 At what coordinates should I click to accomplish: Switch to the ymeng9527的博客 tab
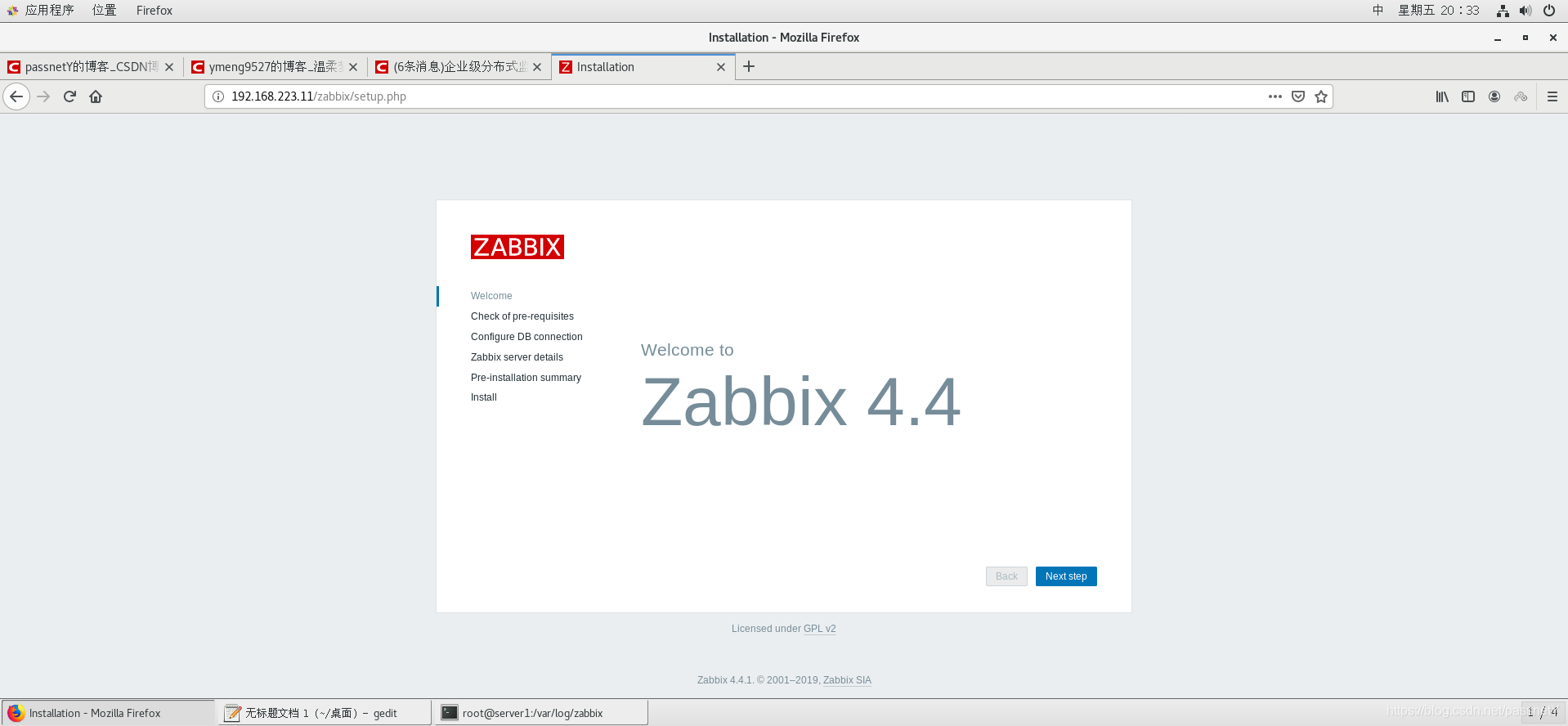[x=275, y=67]
